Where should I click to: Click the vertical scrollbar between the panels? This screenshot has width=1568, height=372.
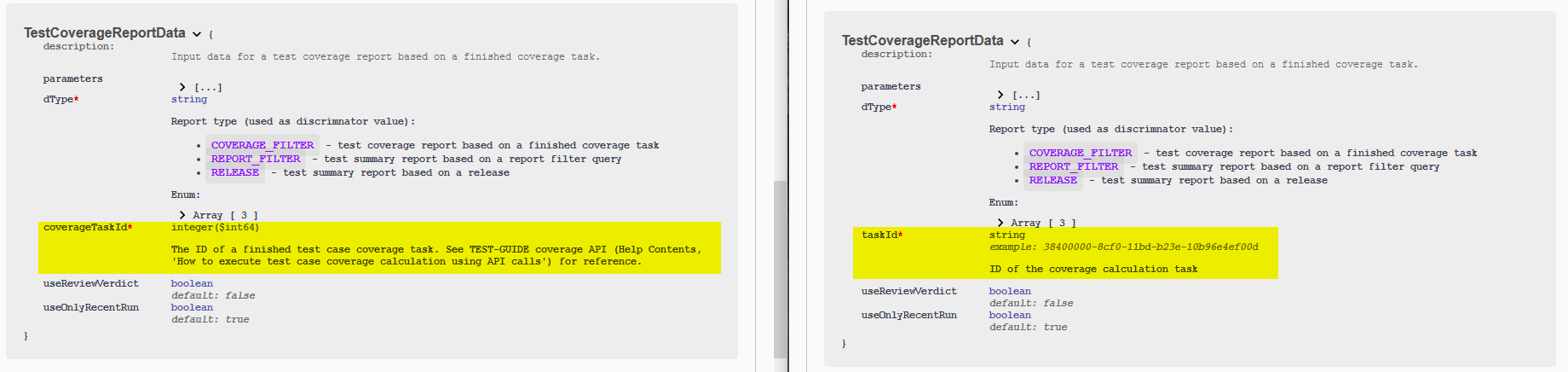pos(780,269)
